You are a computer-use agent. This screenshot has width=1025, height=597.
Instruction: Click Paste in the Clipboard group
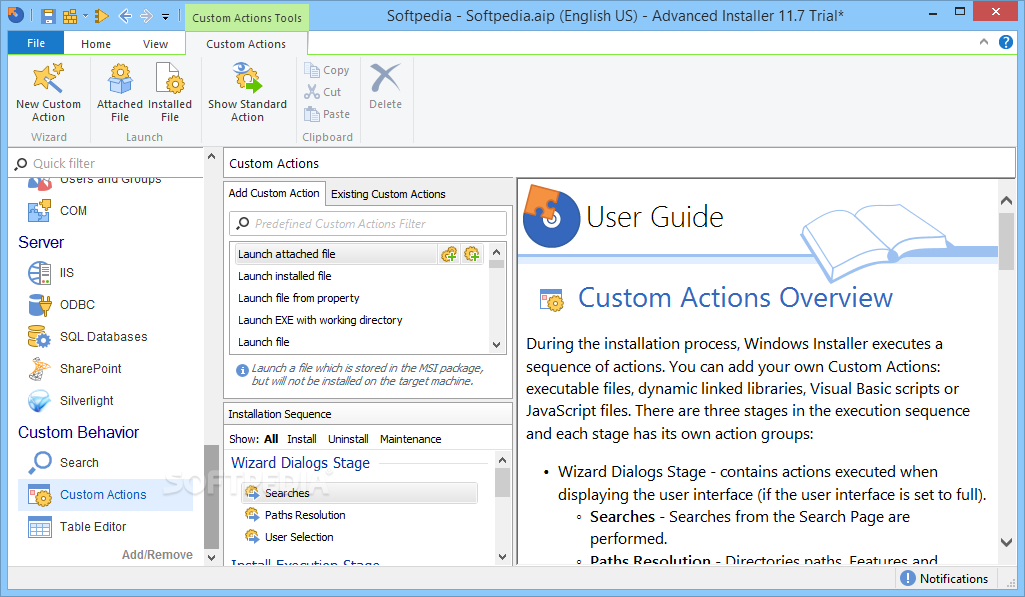tap(327, 114)
